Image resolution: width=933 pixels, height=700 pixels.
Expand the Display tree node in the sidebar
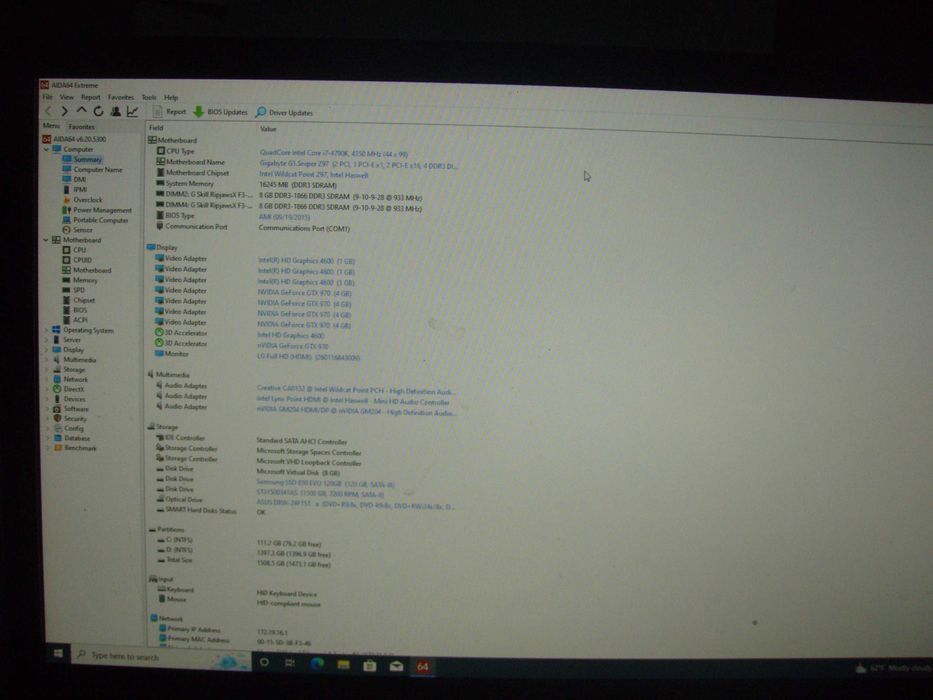[46, 350]
